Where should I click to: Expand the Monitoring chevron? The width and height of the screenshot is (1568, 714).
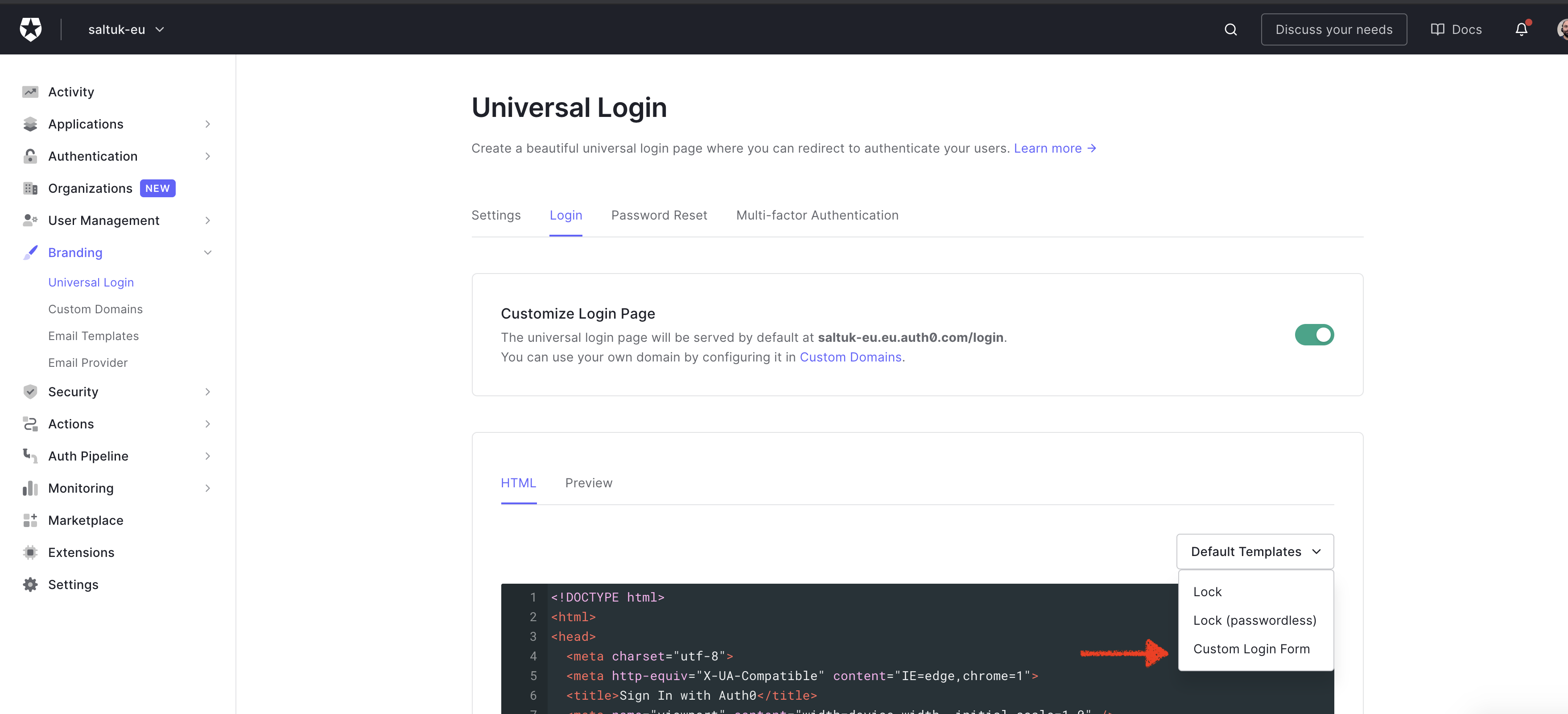(x=207, y=488)
